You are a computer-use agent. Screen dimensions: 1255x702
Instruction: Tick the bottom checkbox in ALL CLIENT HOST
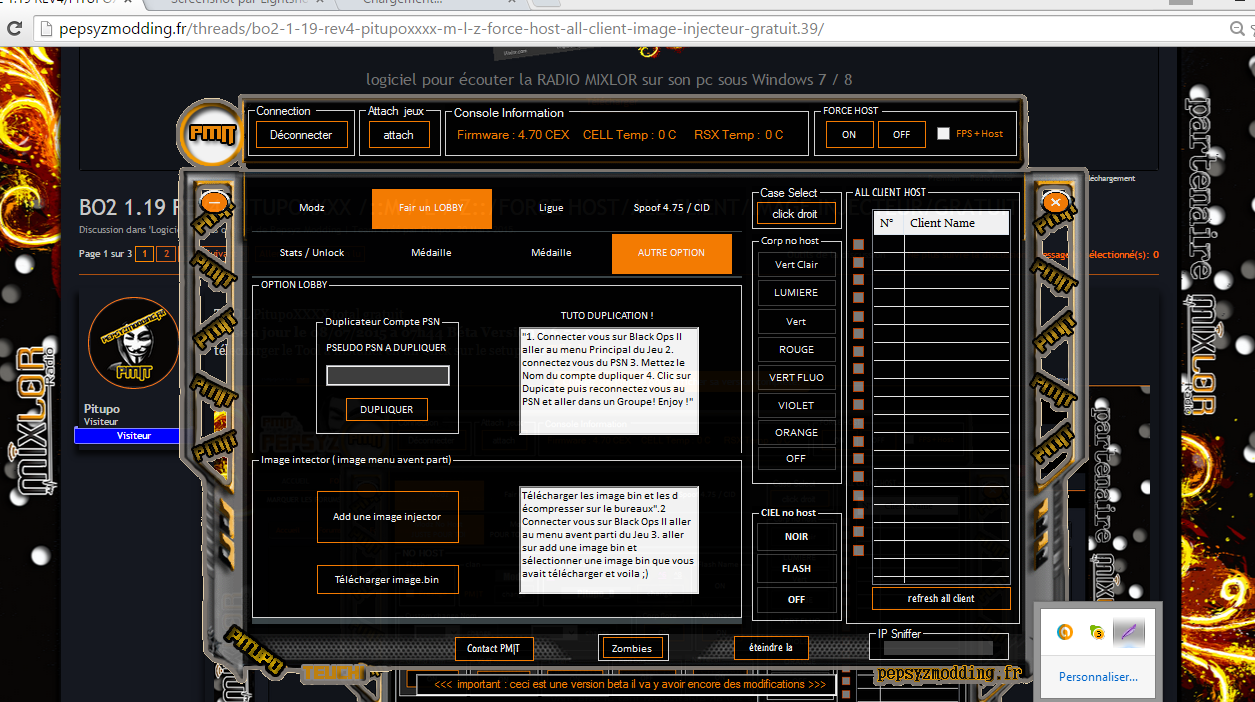click(x=858, y=548)
